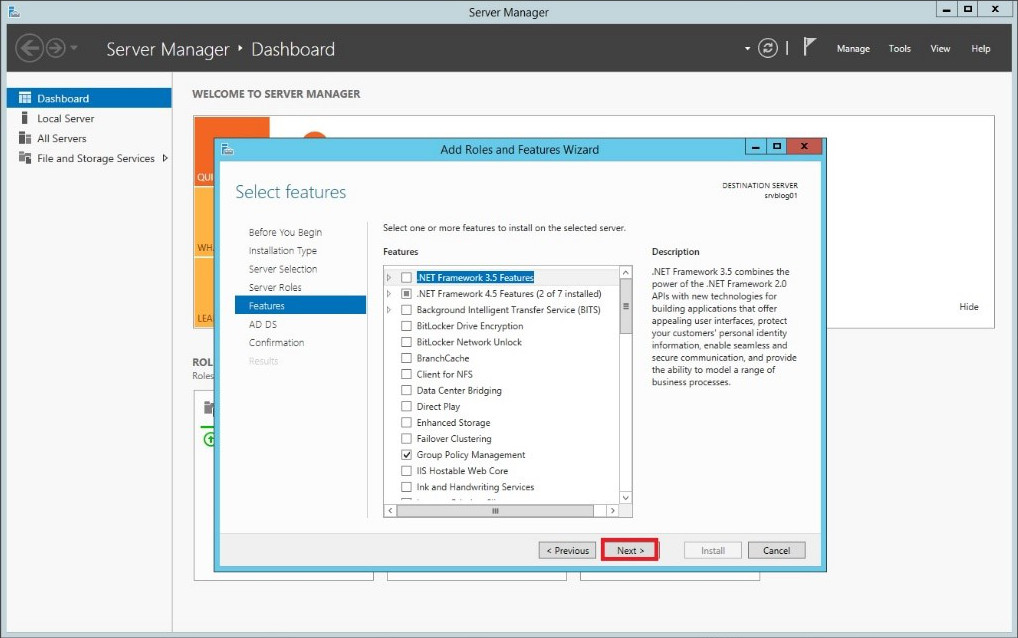
Task: Click the All Servers icon in sidebar
Action: click(x=25, y=138)
